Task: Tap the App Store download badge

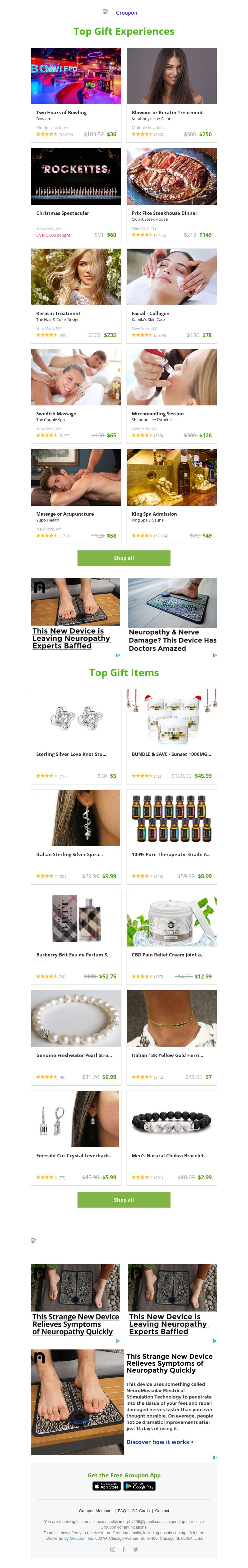Action: [x=107, y=1486]
